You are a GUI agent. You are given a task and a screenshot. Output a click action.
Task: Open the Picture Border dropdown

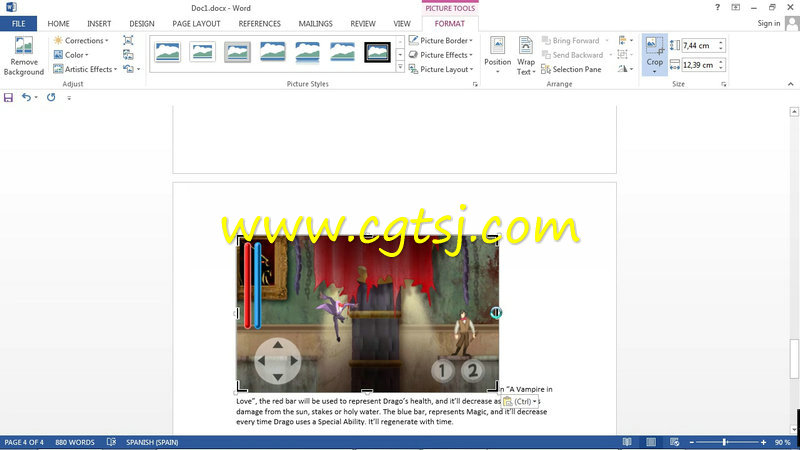(441, 40)
